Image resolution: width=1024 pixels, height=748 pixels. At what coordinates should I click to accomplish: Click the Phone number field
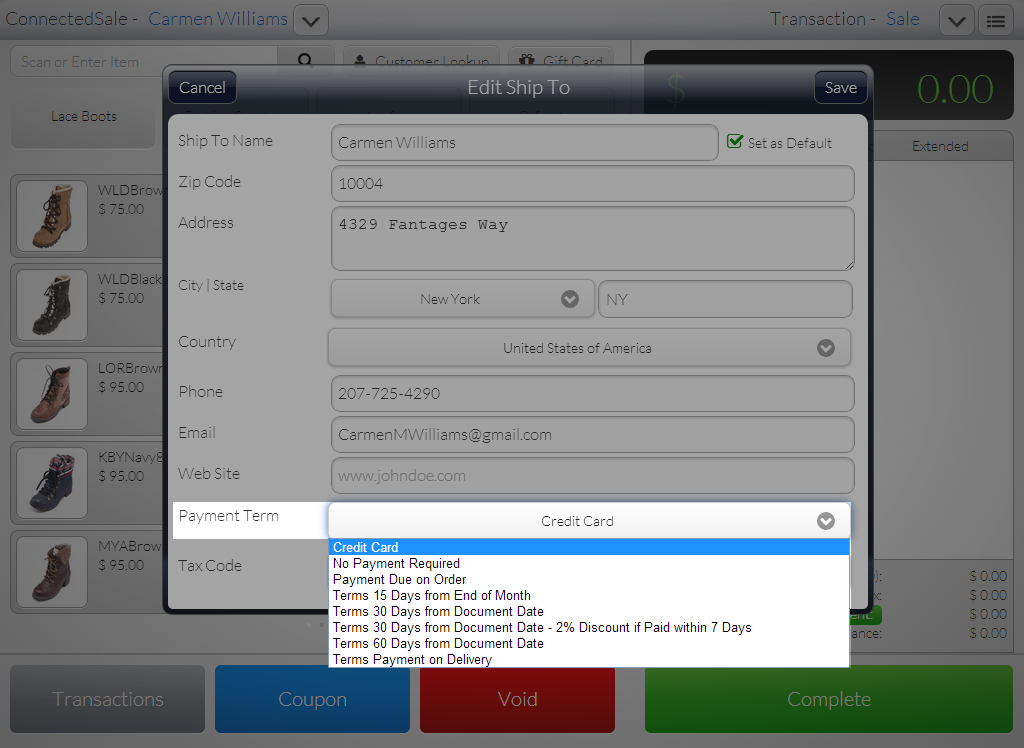click(x=592, y=393)
